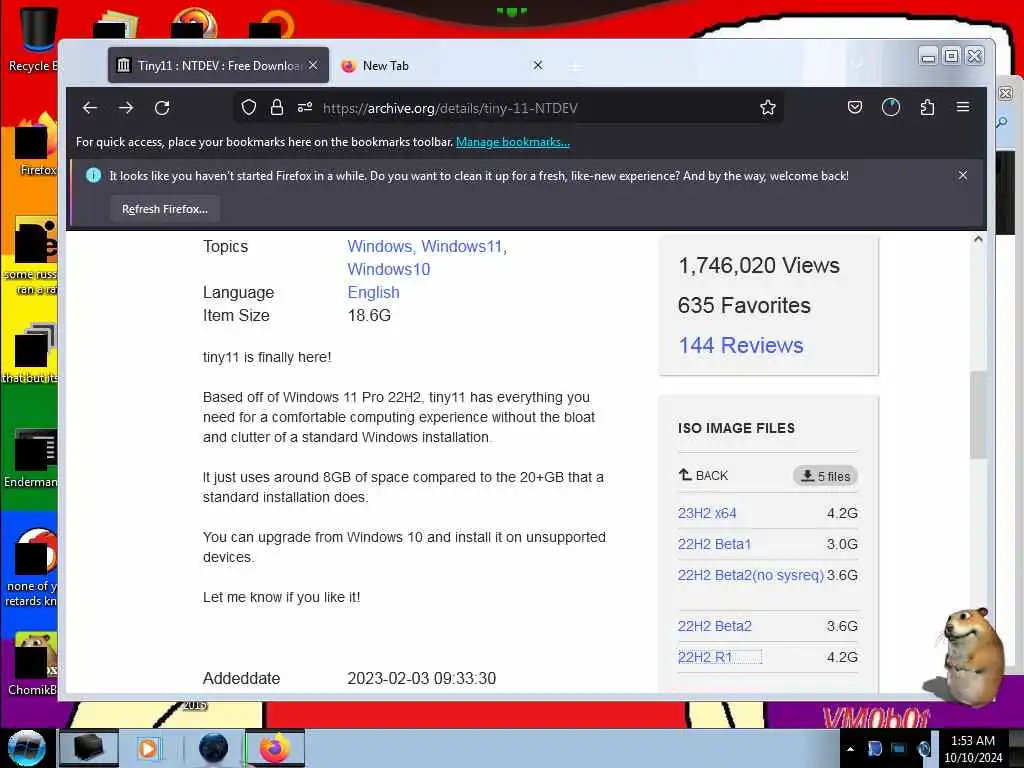
Task: Open site permissions icon in address bar
Action: (305, 108)
